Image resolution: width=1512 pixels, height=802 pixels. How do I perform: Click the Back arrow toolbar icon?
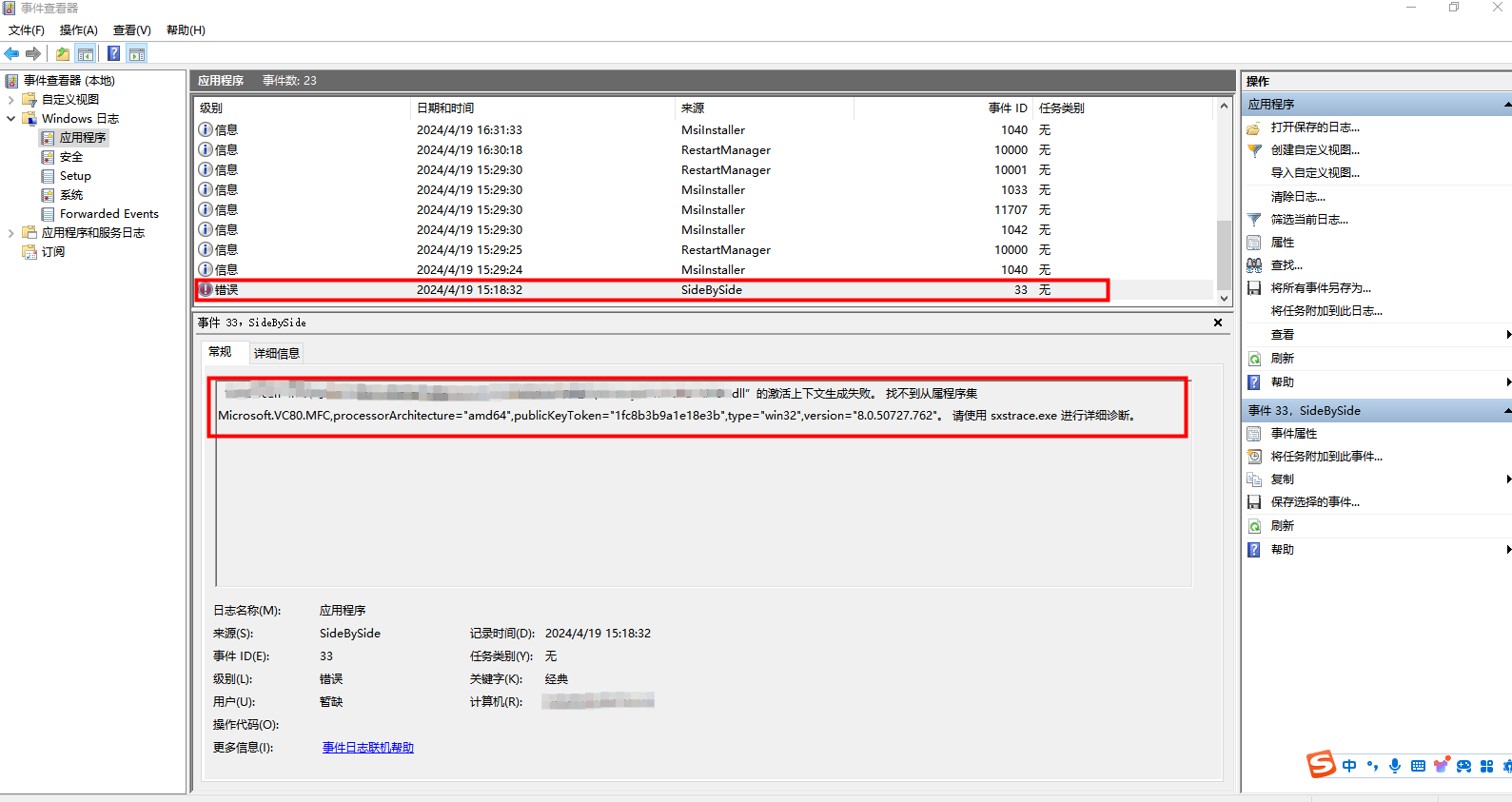pyautogui.click(x=11, y=53)
